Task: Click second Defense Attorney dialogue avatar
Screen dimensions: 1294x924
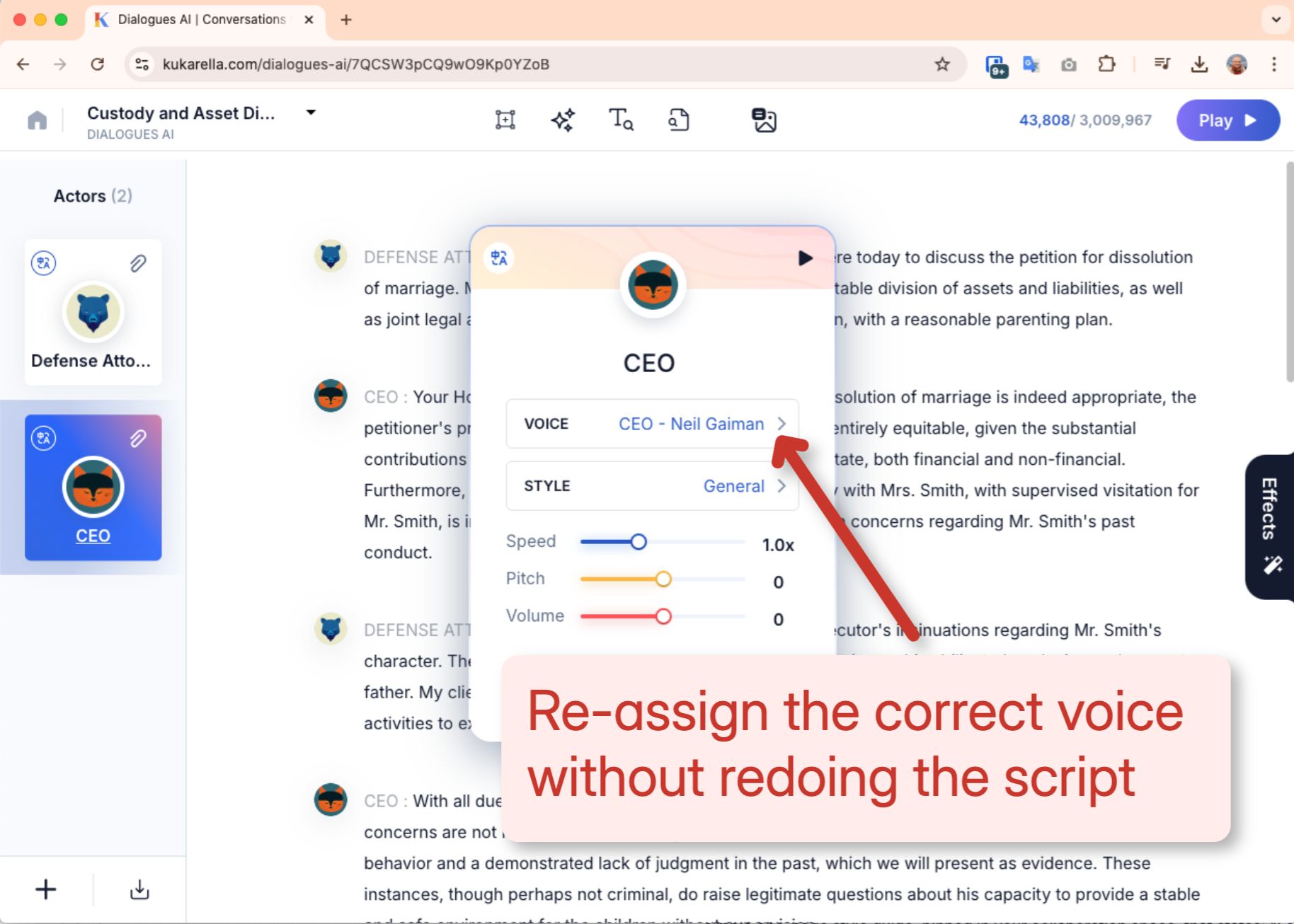Action: (x=331, y=628)
